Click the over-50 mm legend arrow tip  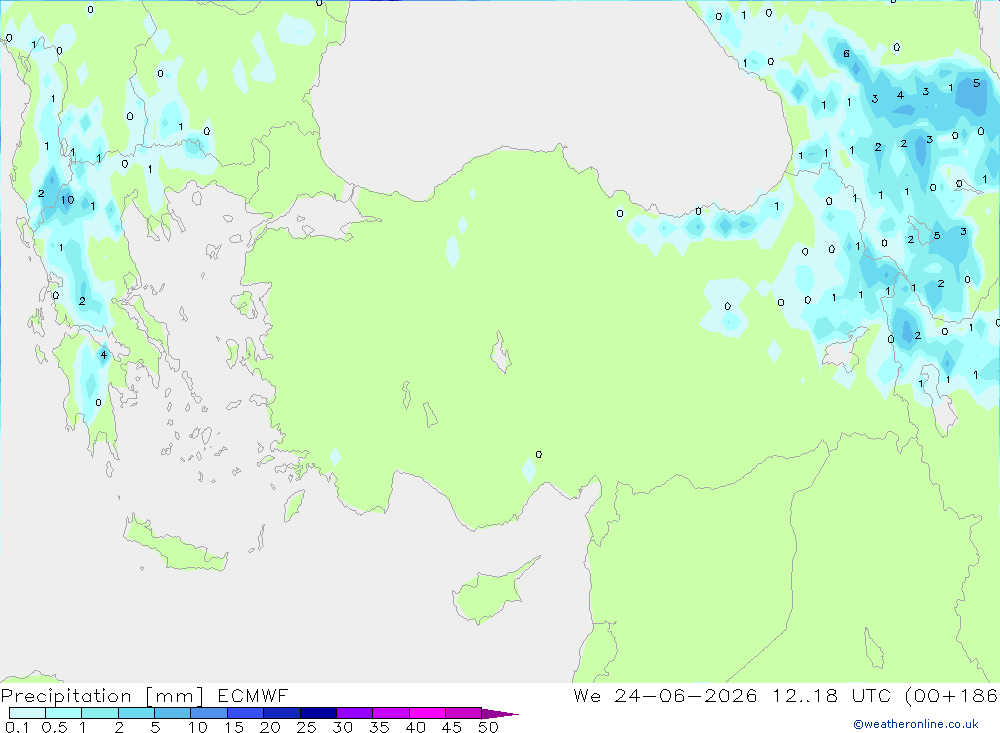click(x=500, y=714)
